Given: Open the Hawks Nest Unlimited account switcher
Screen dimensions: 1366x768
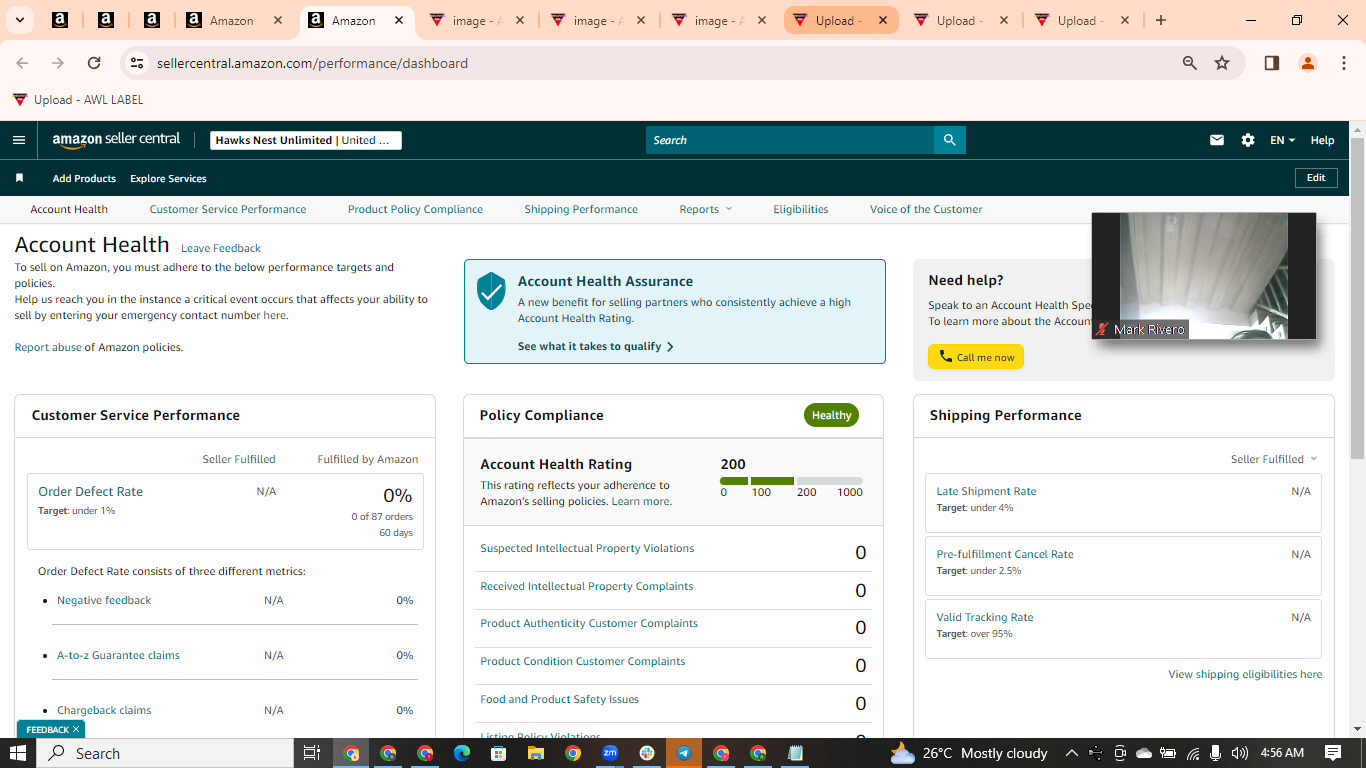Looking at the screenshot, I should (x=306, y=140).
